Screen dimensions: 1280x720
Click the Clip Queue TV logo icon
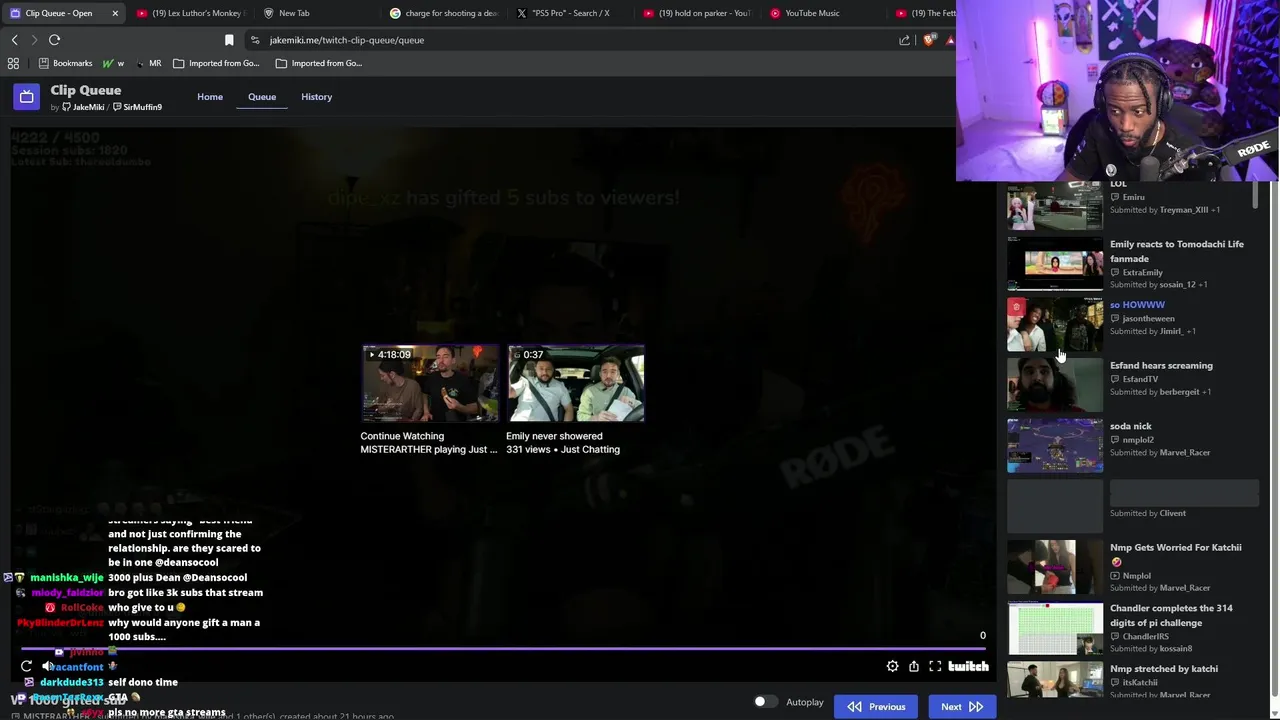pos(26,97)
